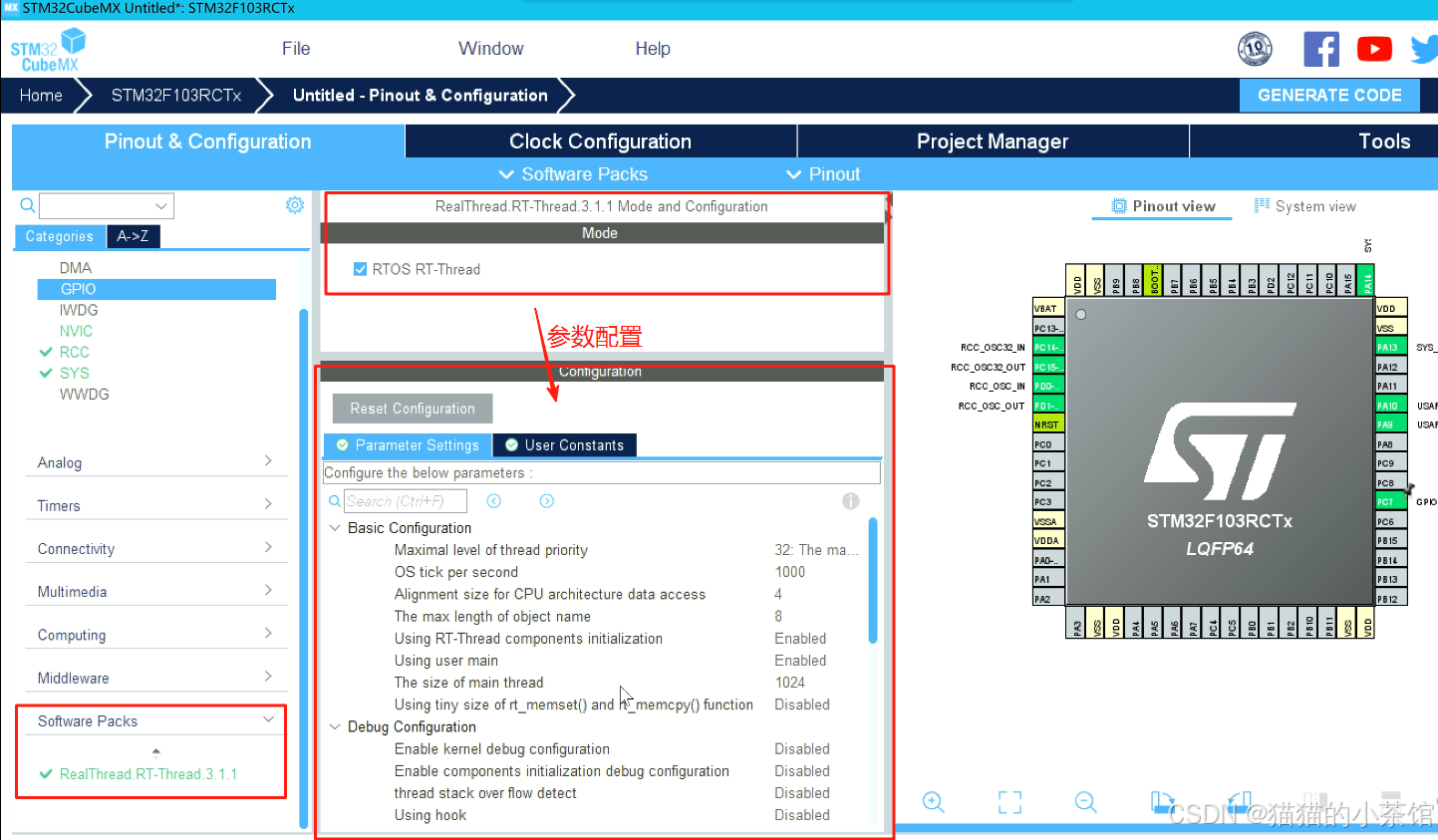The width and height of the screenshot is (1438, 840).
Task: Click the parameter search field
Action: pos(406,501)
